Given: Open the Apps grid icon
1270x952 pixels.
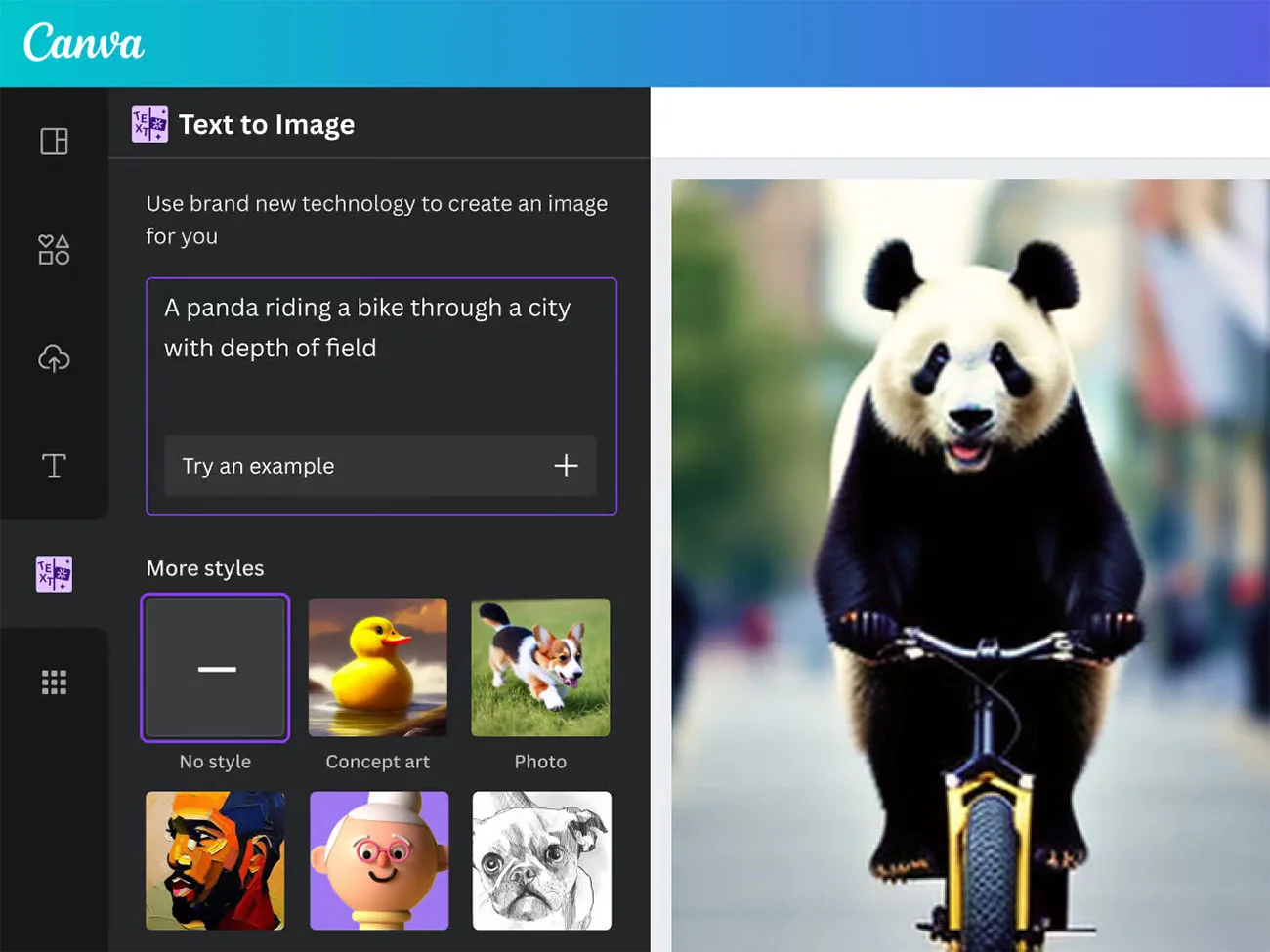Looking at the screenshot, I should (x=54, y=682).
